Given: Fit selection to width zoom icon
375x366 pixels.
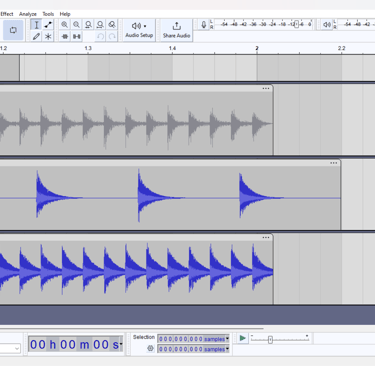Looking at the screenshot, I should [x=88, y=25].
